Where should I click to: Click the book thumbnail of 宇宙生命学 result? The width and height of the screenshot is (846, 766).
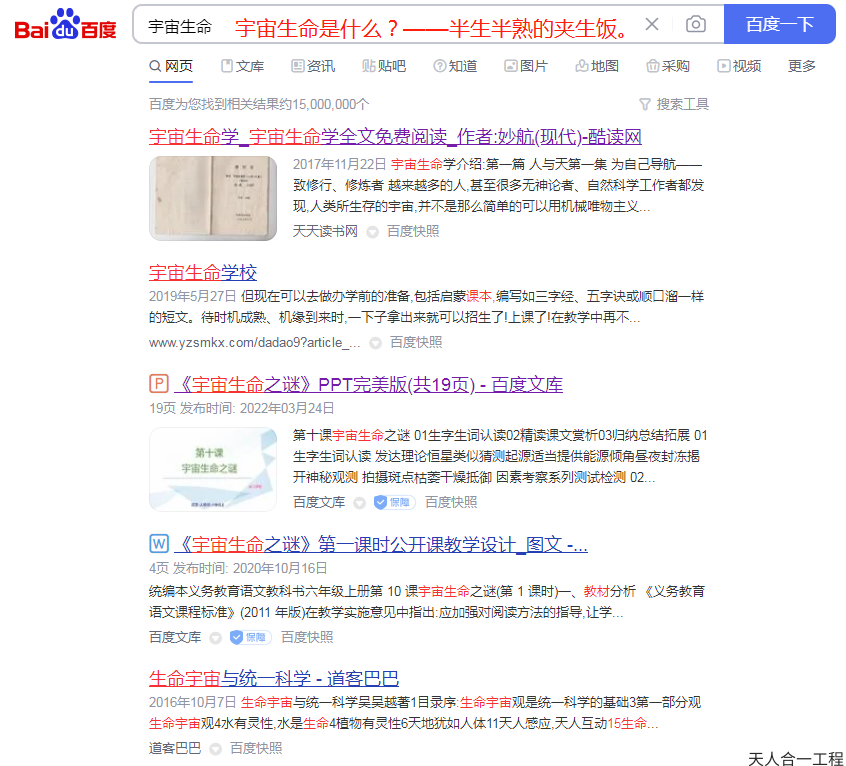pyautogui.click(x=213, y=198)
